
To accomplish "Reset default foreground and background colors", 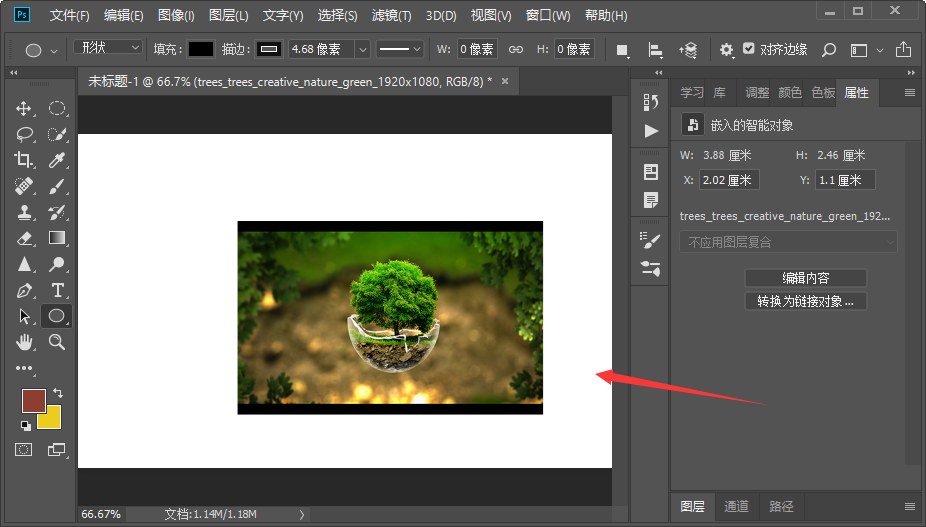I will coord(25,425).
